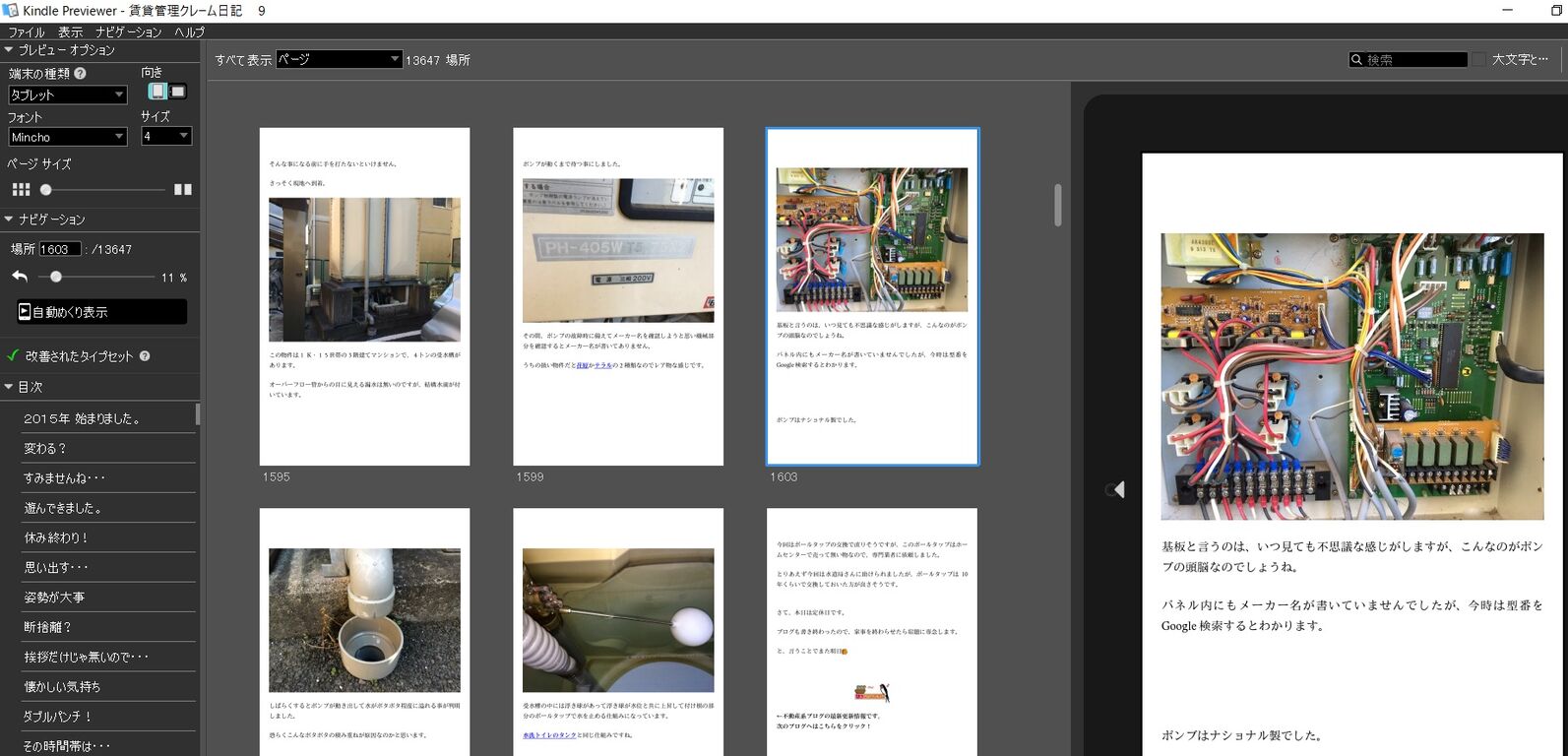1568x756 pixels.
Task: Open help for 端末の種類
Action: click(81, 73)
